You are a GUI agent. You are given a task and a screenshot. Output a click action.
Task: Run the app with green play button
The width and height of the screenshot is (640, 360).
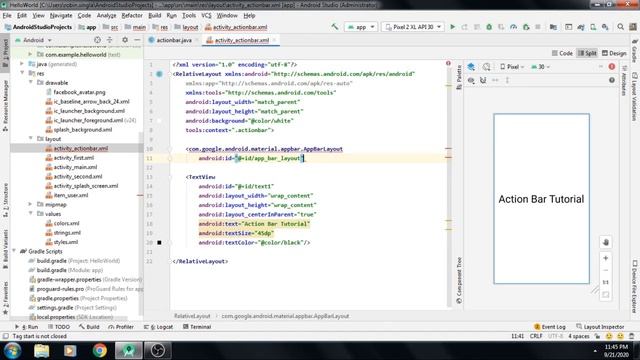point(452,27)
